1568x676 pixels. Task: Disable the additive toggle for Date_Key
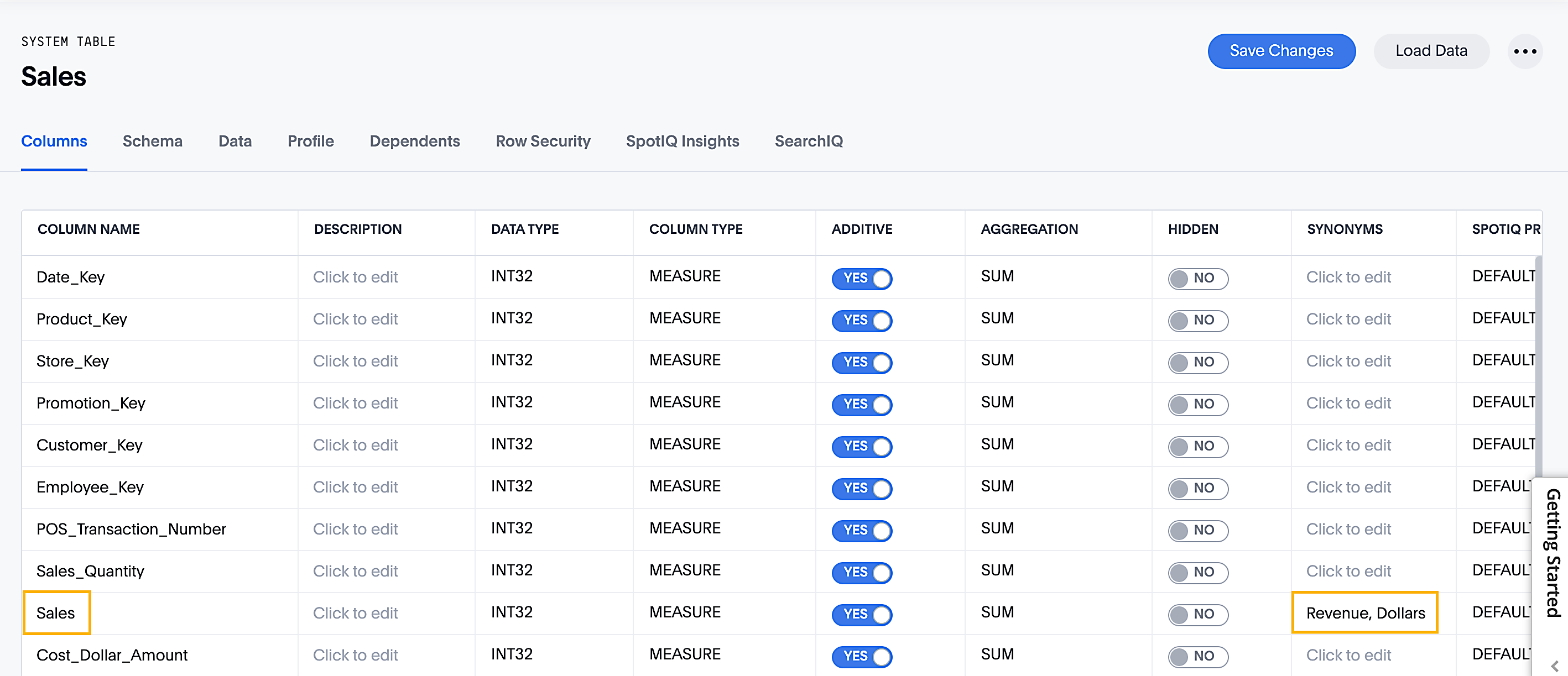tap(861, 278)
